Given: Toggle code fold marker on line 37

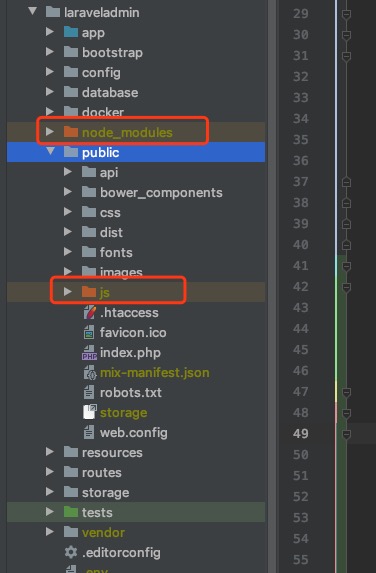Looking at the screenshot, I should tap(346, 182).
